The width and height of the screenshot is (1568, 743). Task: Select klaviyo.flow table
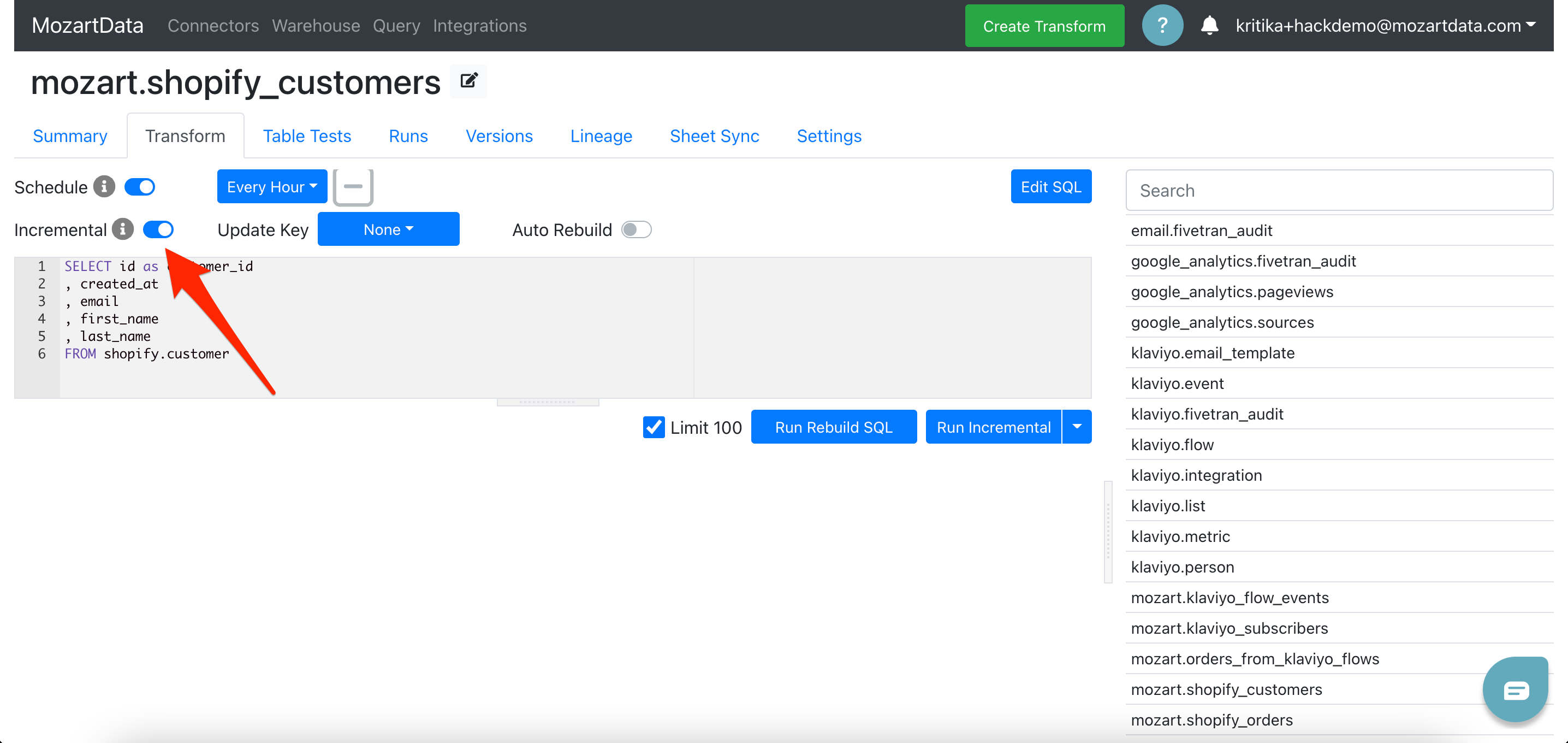point(1339,444)
